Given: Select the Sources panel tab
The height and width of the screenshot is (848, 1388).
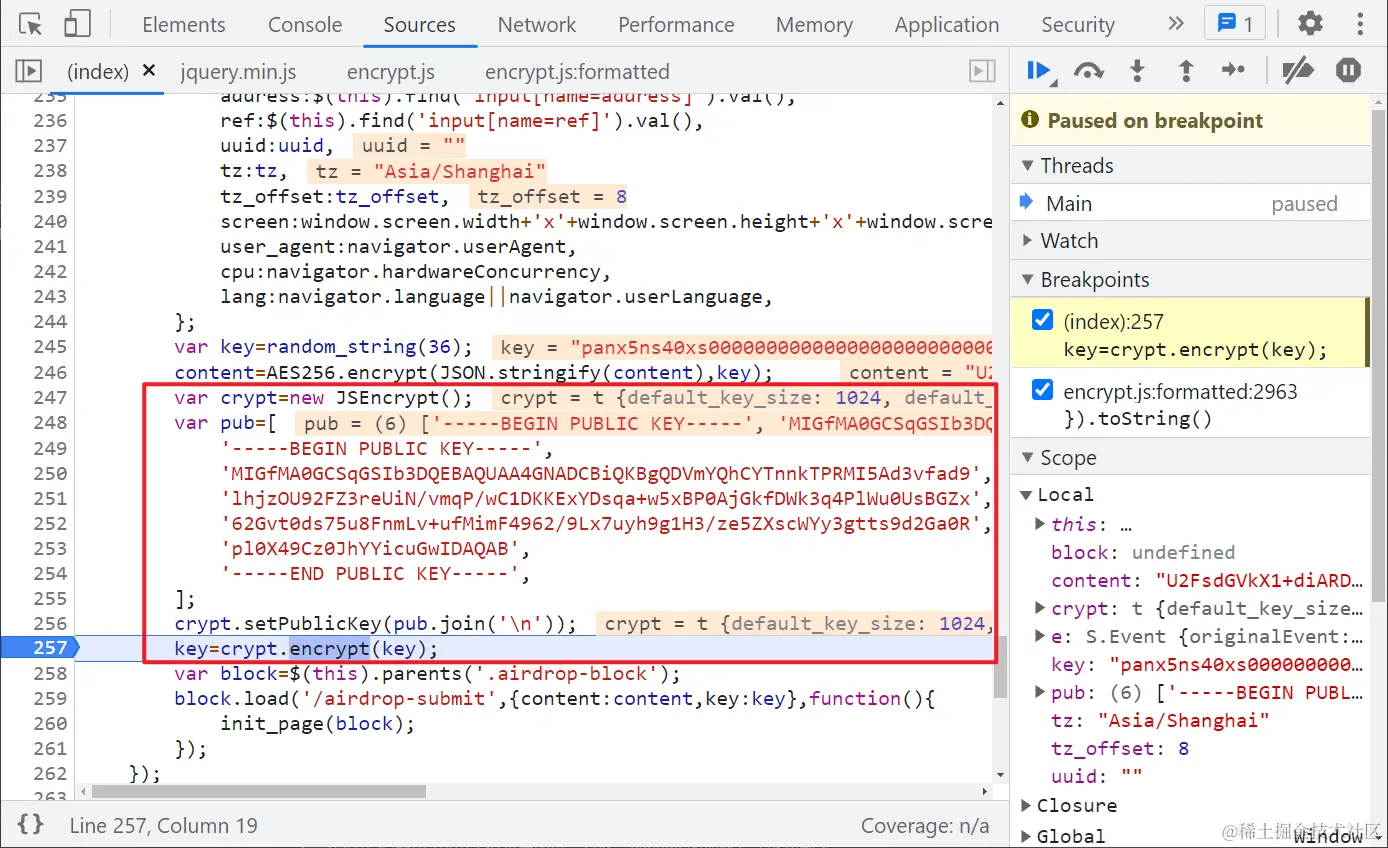Looking at the screenshot, I should 419,25.
